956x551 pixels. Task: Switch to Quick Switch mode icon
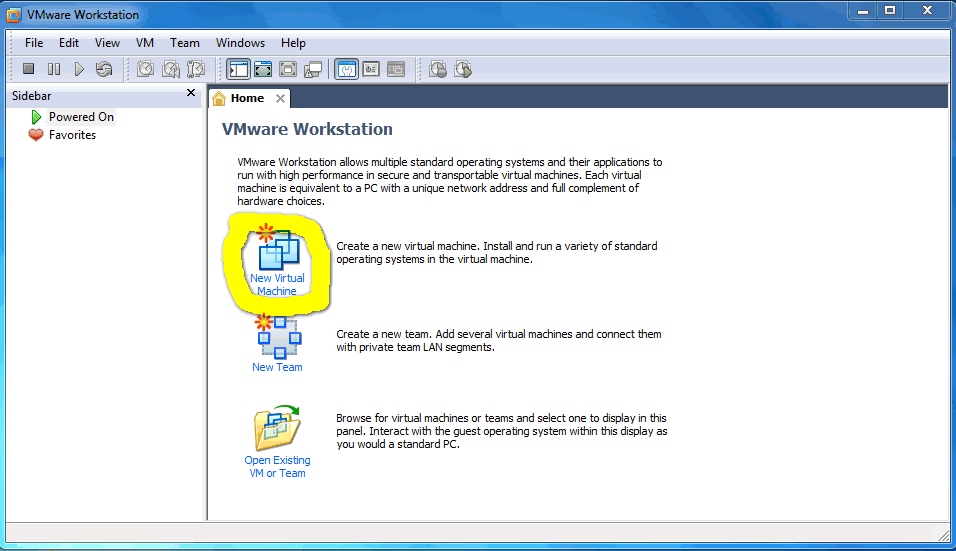point(263,69)
